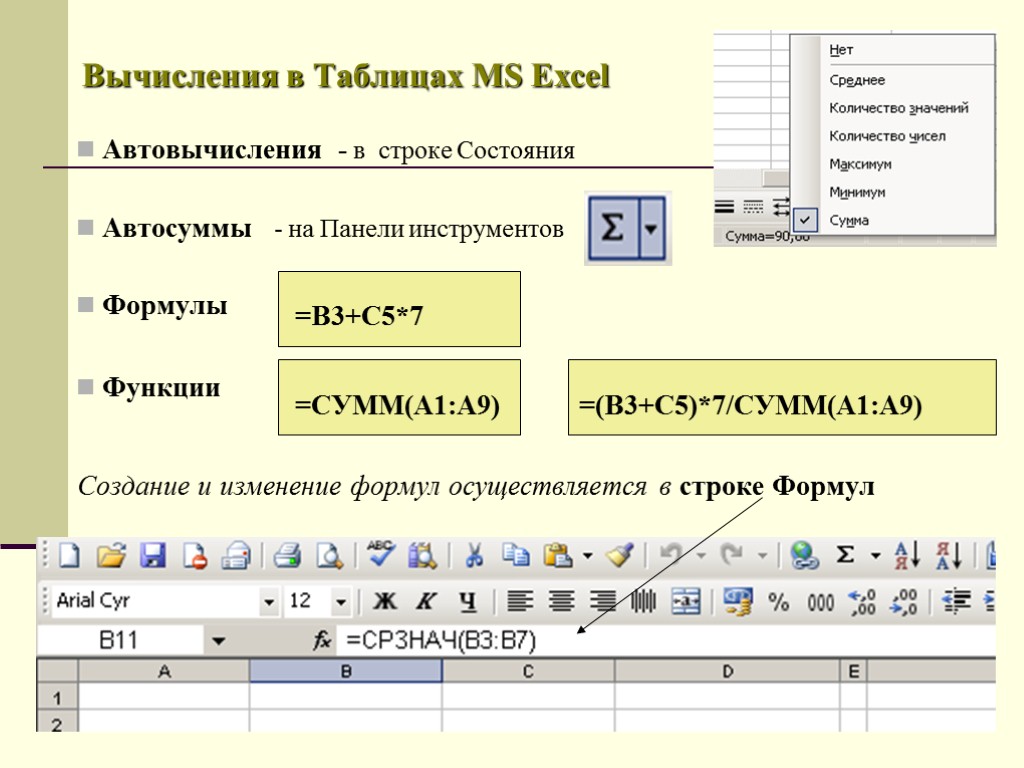Sort descending with Я-А icon
Screen dimensions: 1024x768
(x=948, y=556)
